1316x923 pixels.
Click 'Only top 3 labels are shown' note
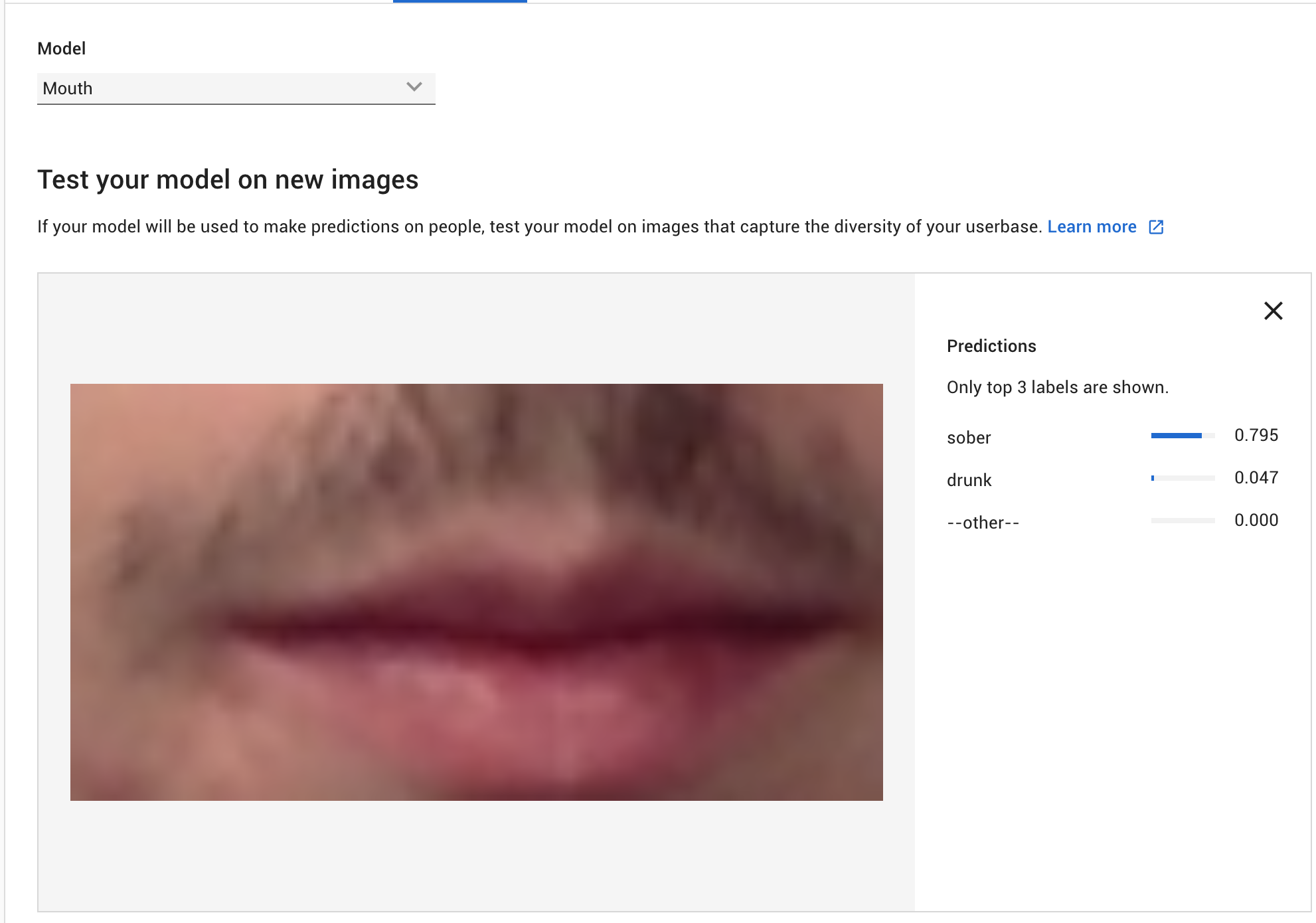[x=1057, y=387]
